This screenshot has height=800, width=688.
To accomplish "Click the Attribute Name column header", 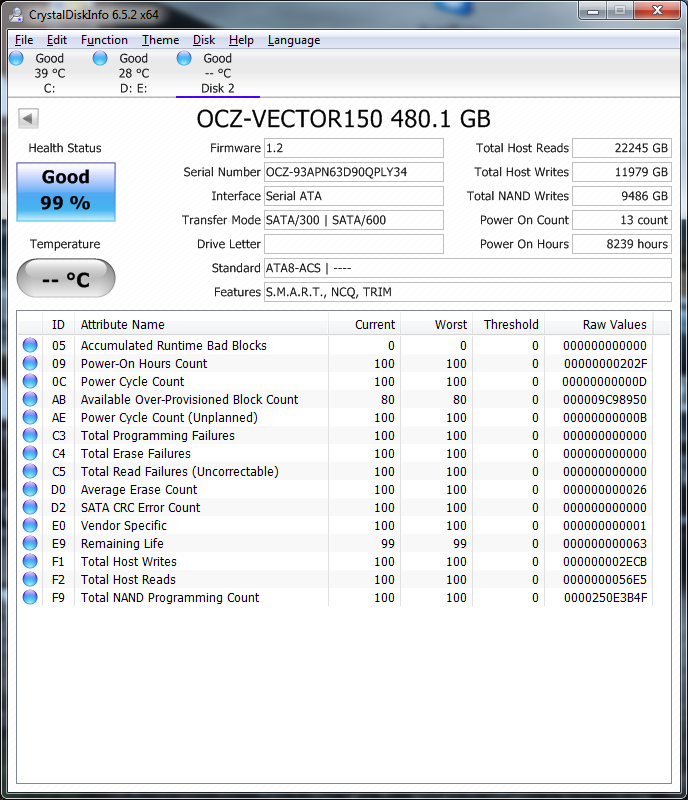I will click(x=202, y=324).
